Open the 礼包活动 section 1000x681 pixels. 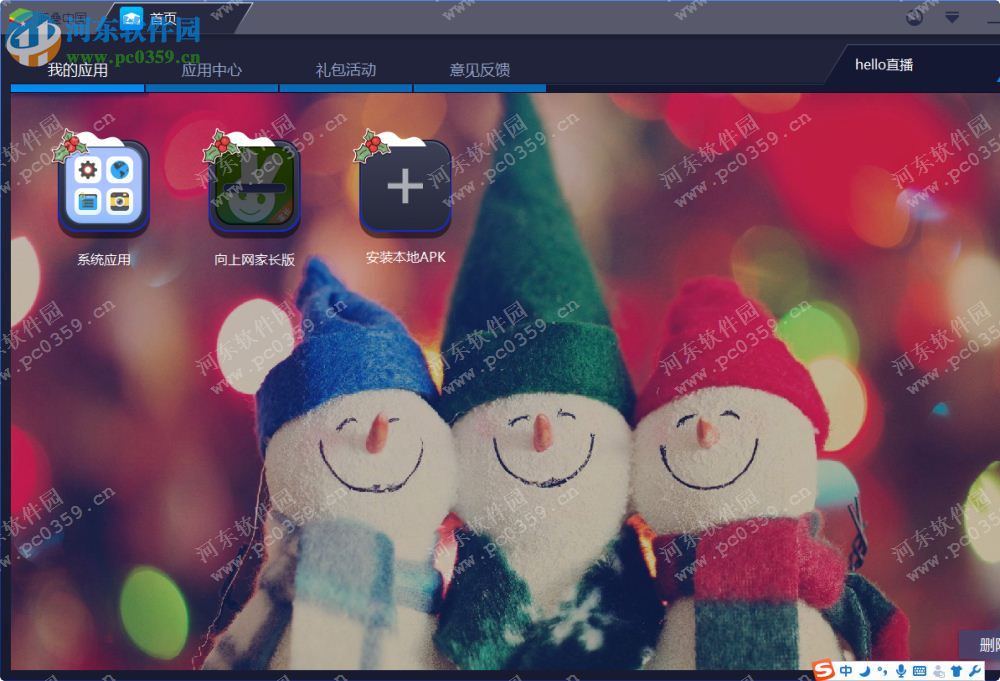click(344, 69)
